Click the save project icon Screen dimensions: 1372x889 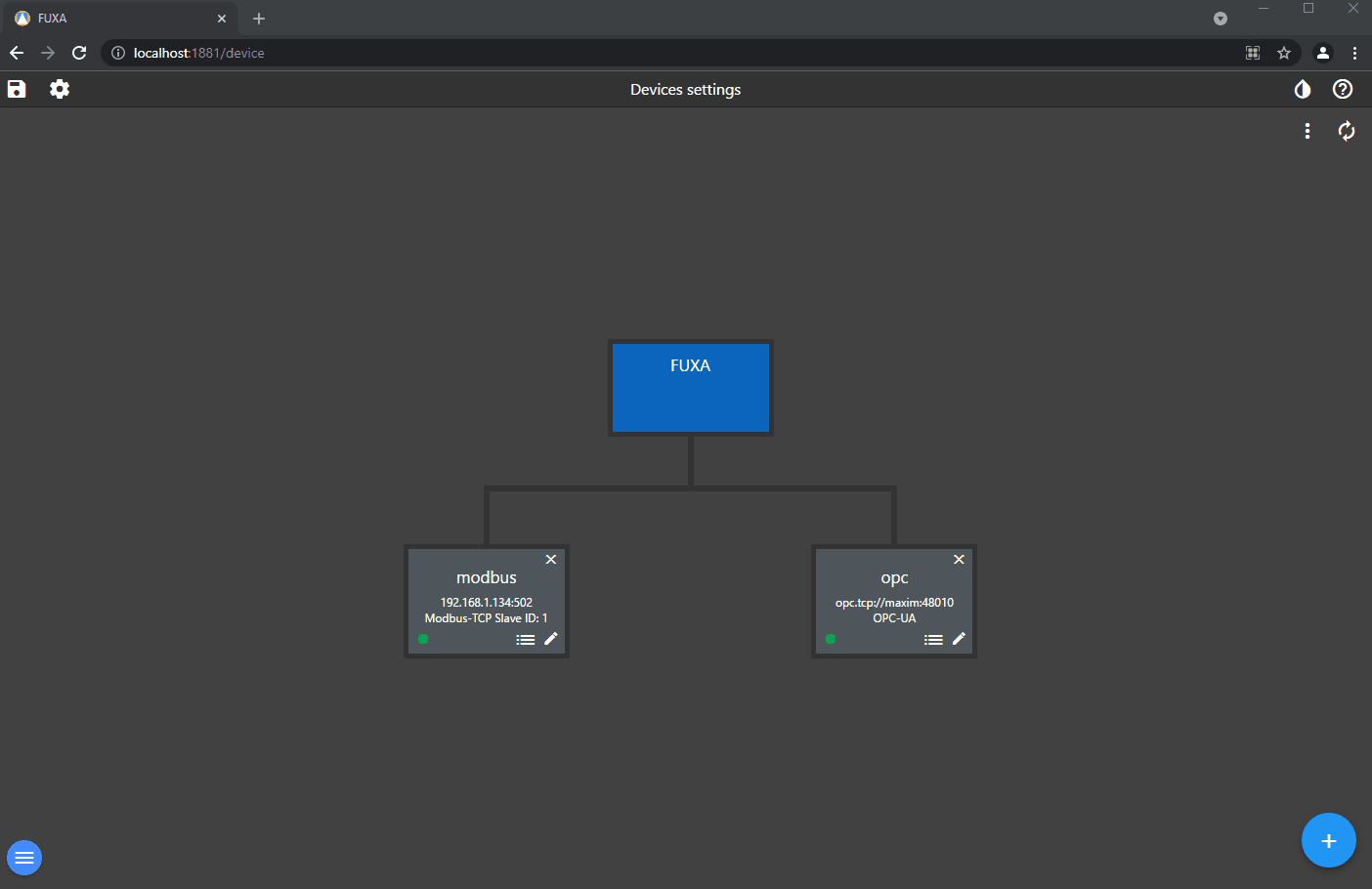17,89
